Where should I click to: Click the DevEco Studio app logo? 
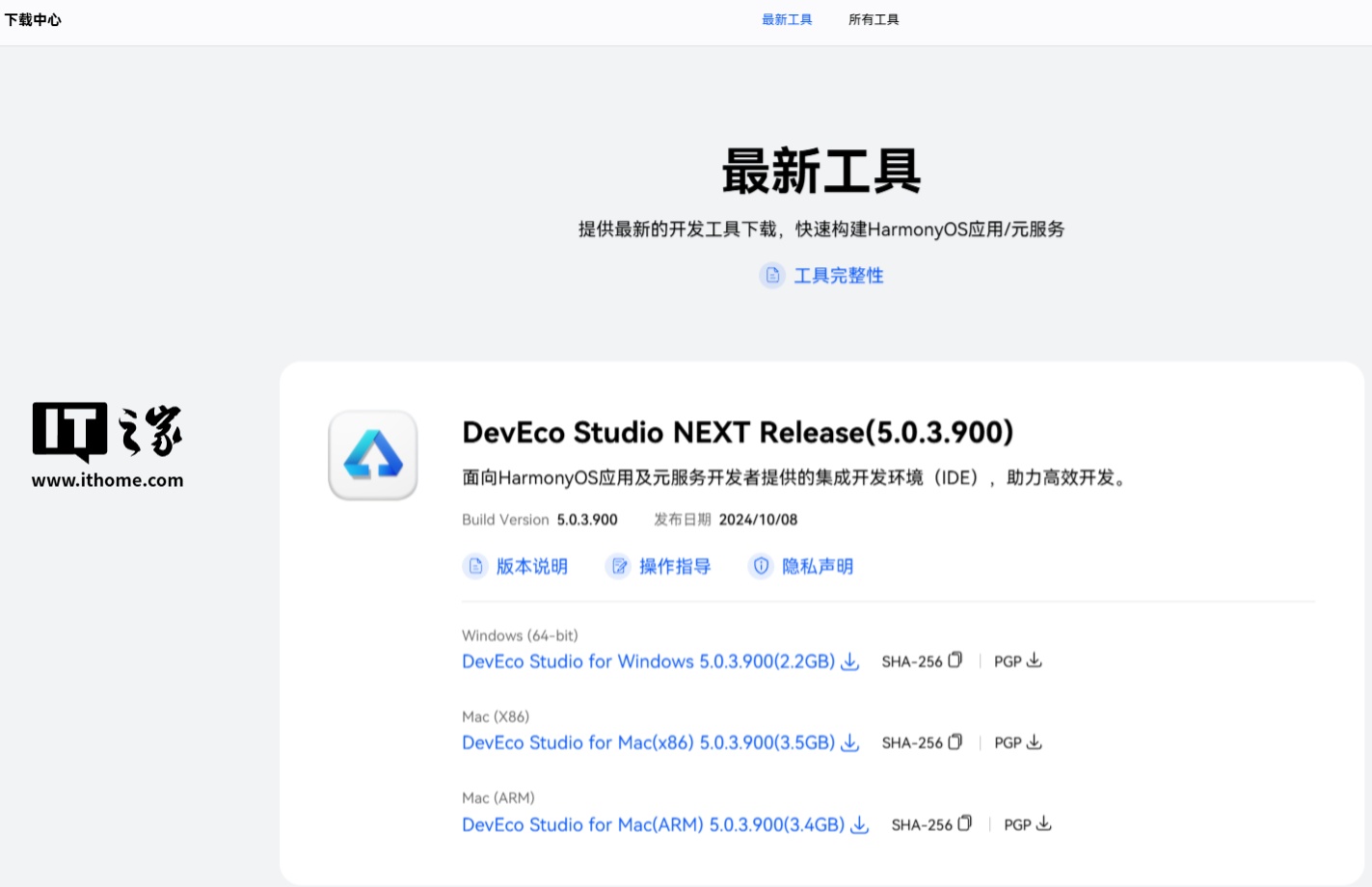pyautogui.click(x=373, y=455)
